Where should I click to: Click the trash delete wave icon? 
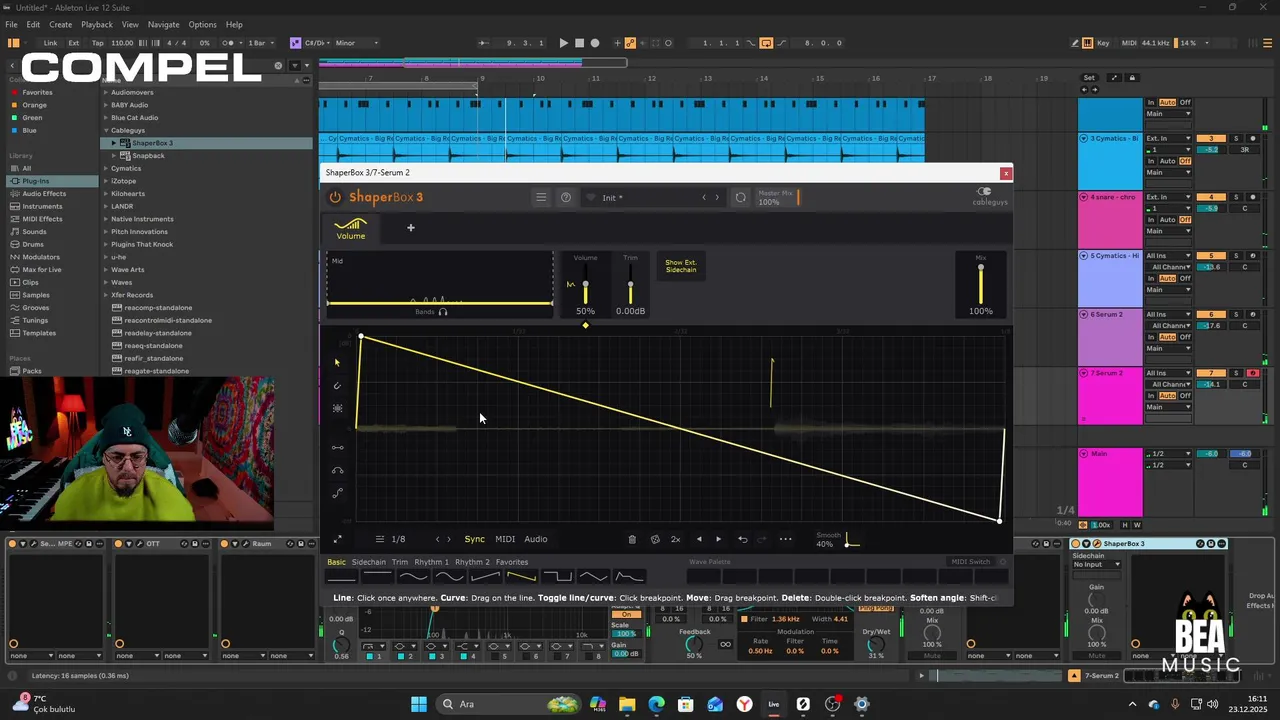point(632,539)
